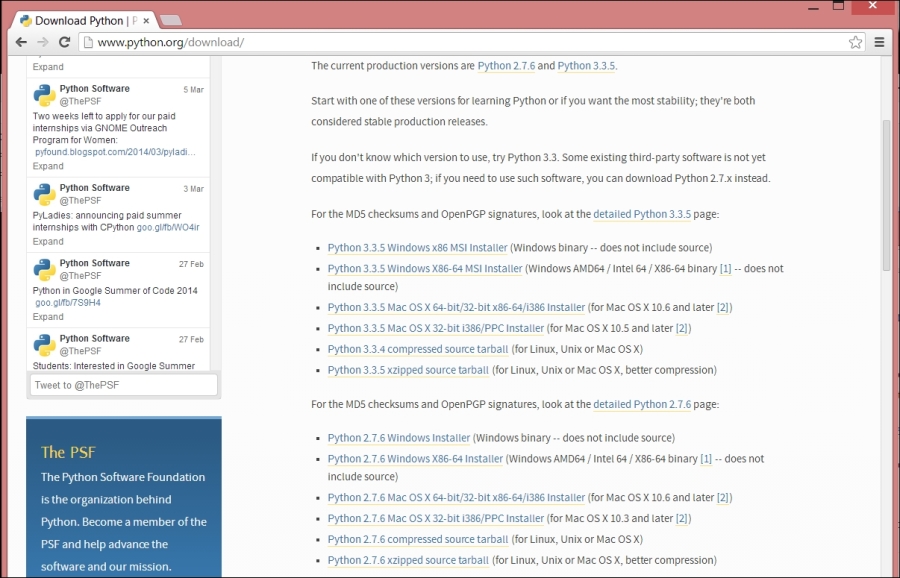Viewport: 900px width, 578px height.
Task: Click the address bar URL field
Action: [471, 42]
